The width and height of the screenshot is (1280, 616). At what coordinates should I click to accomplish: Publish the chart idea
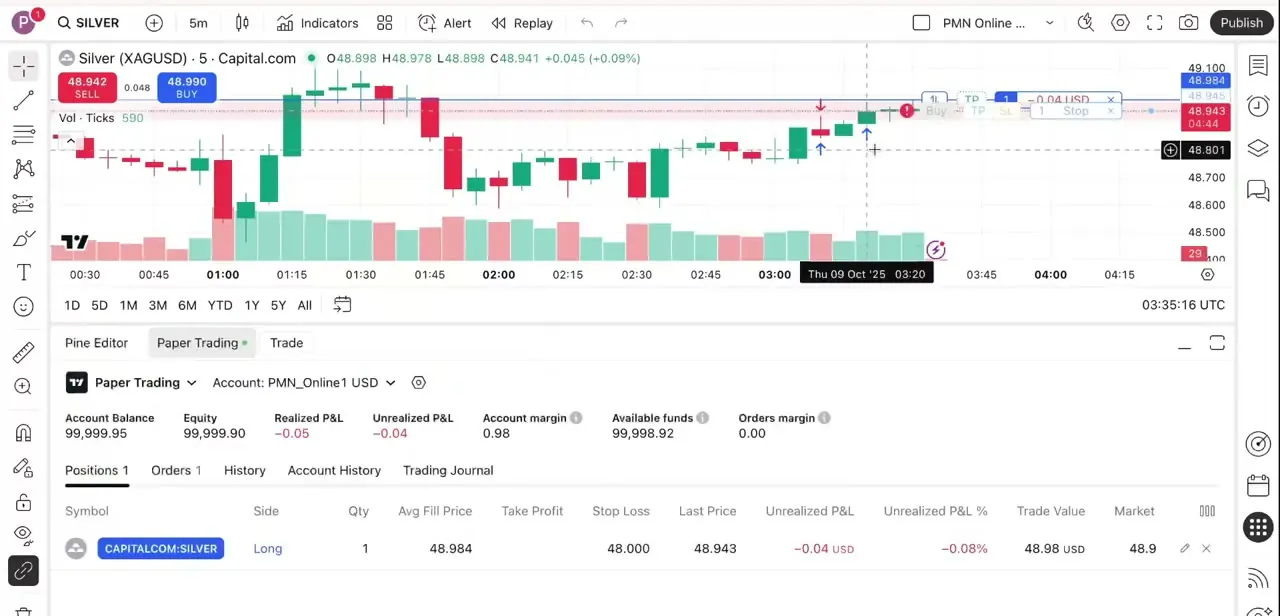coord(1242,23)
